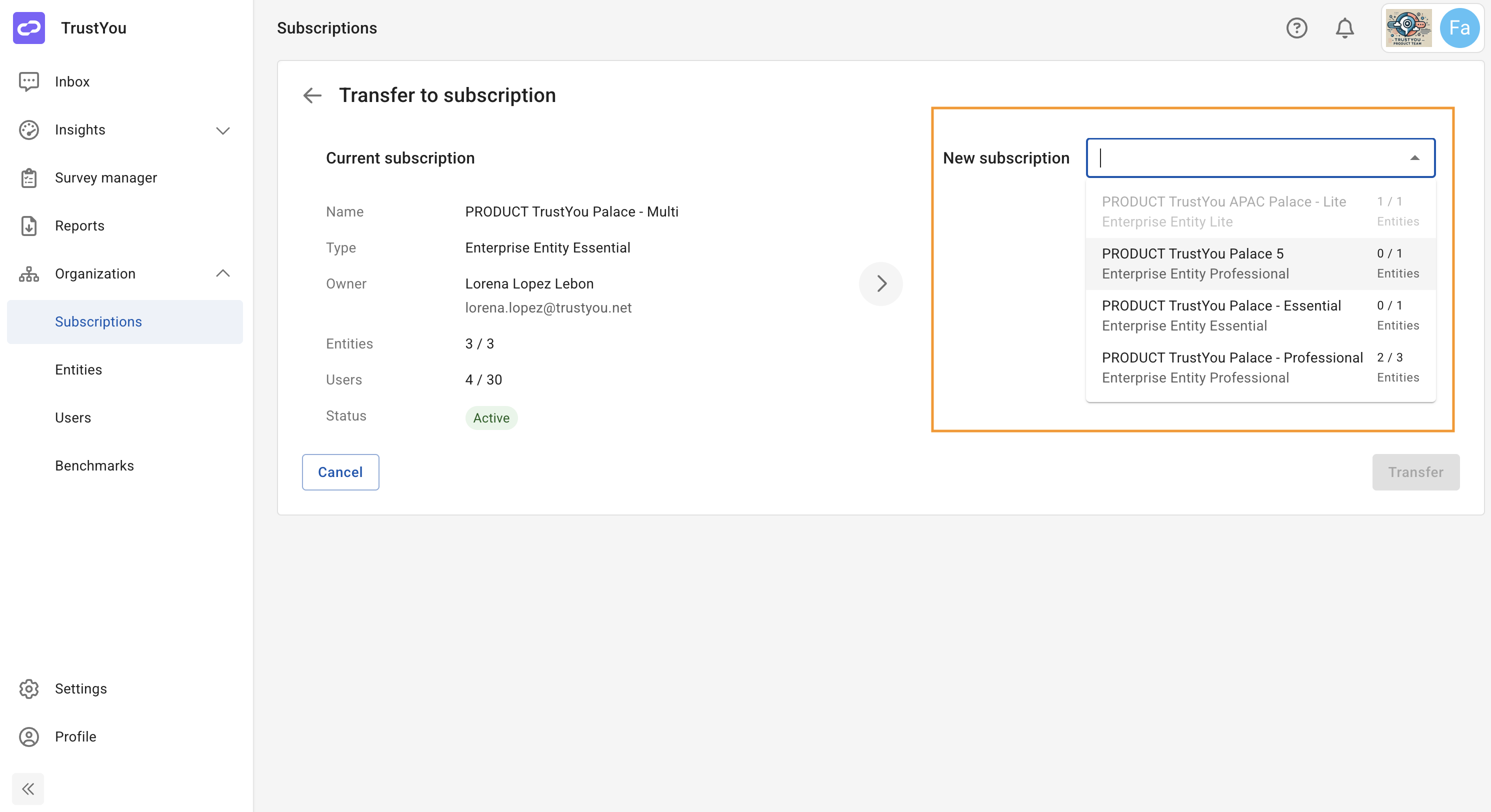Click the Reports download document icon
This screenshot has width=1491, height=812.
click(28, 225)
